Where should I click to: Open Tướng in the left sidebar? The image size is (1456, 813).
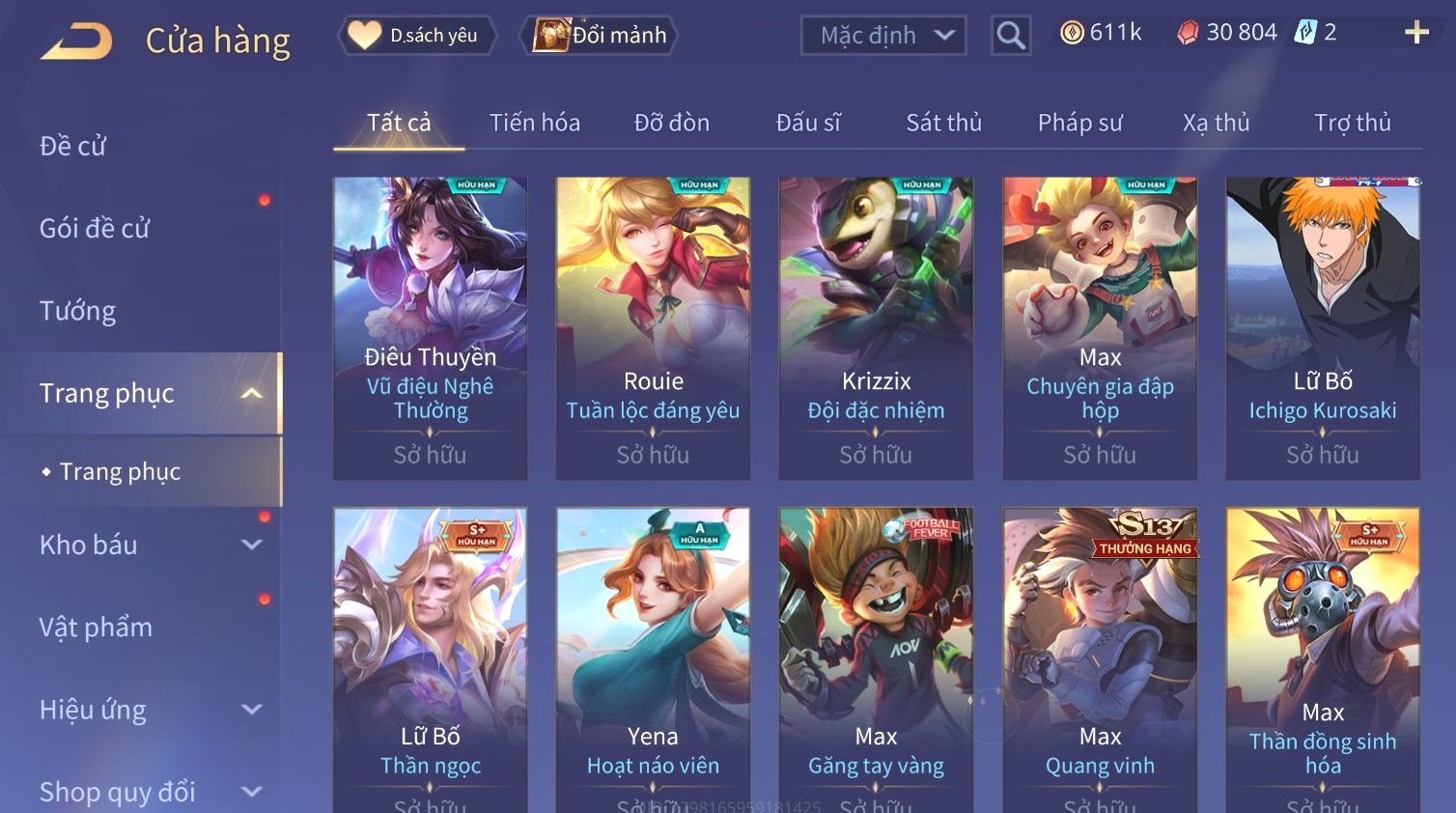tap(77, 311)
